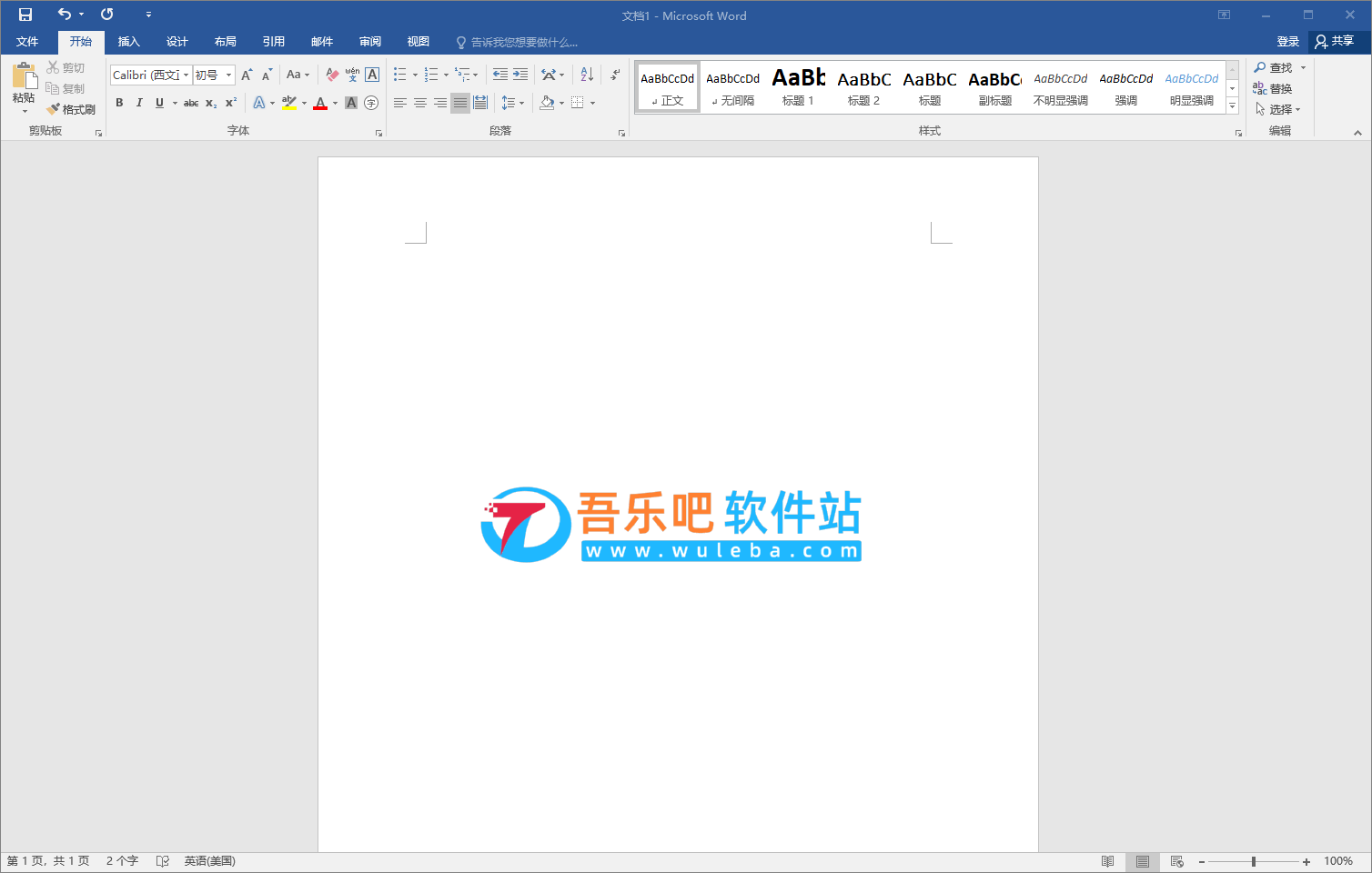
Task: Redo the previous action
Action: pos(106,15)
